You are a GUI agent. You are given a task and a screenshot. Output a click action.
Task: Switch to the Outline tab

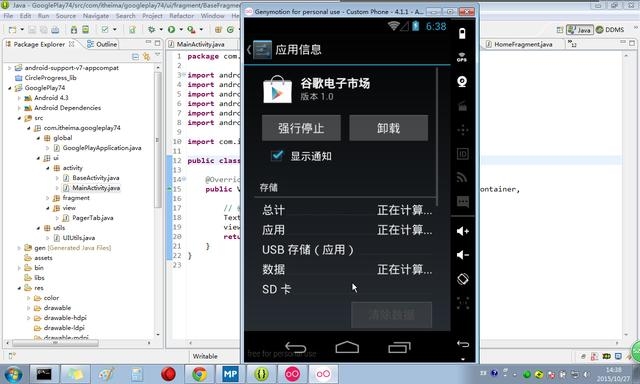(102, 44)
